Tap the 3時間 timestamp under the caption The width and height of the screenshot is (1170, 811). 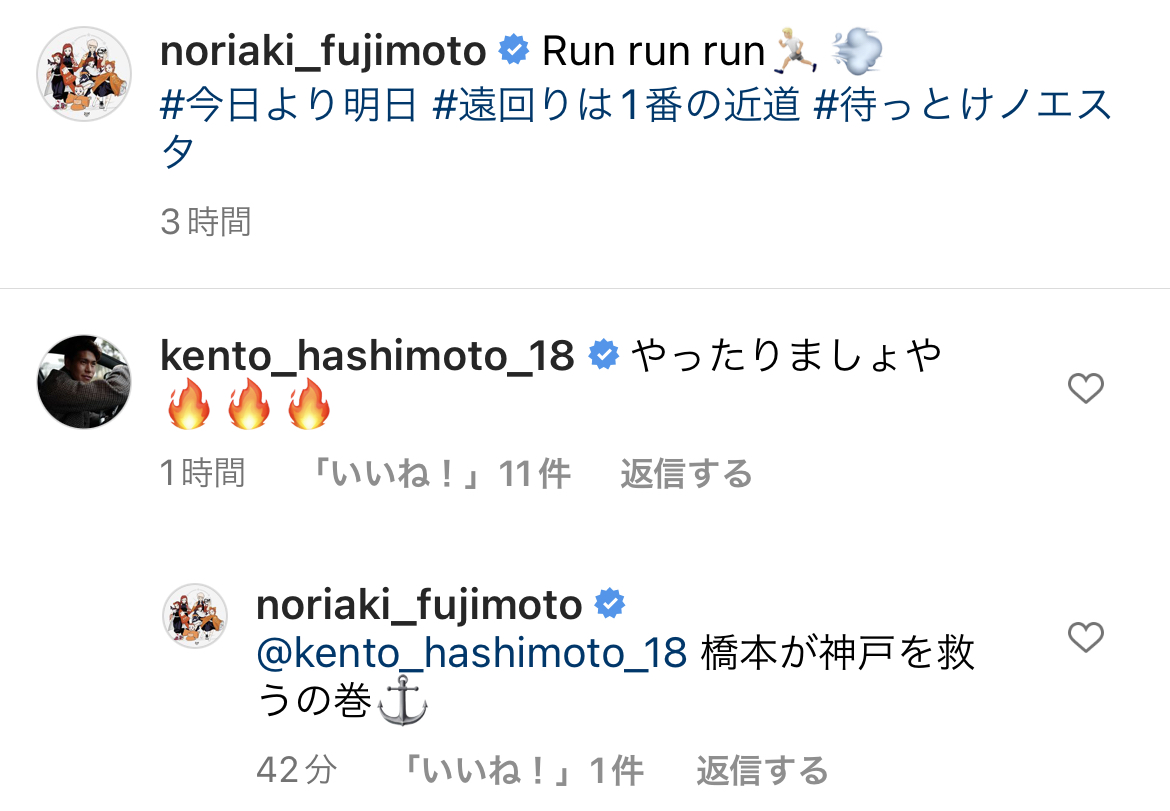205,221
